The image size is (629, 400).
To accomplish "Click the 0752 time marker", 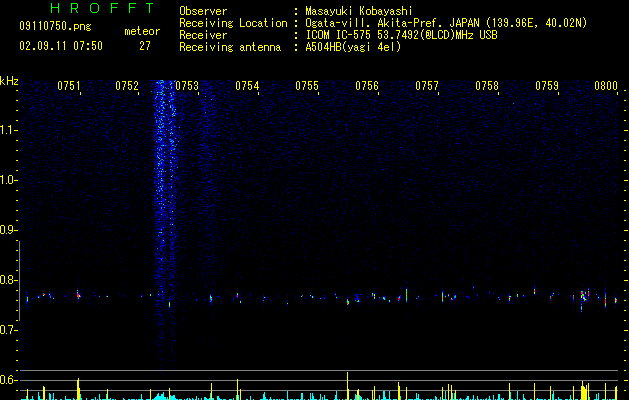I will (127, 86).
